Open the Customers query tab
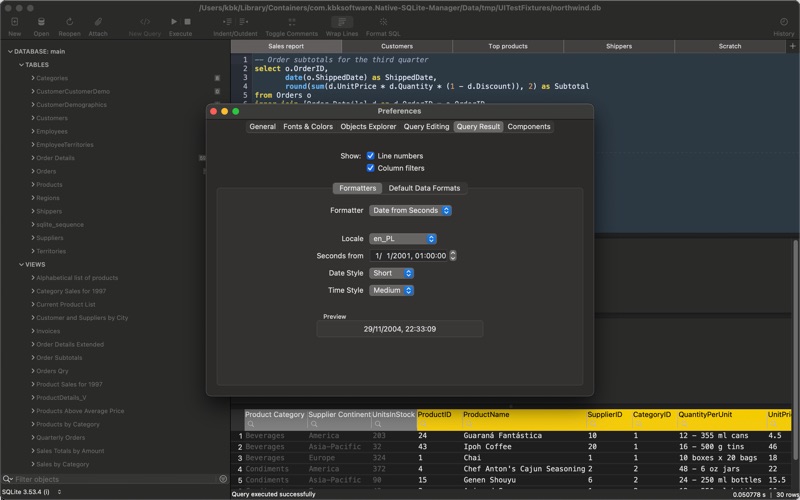 tap(397, 46)
